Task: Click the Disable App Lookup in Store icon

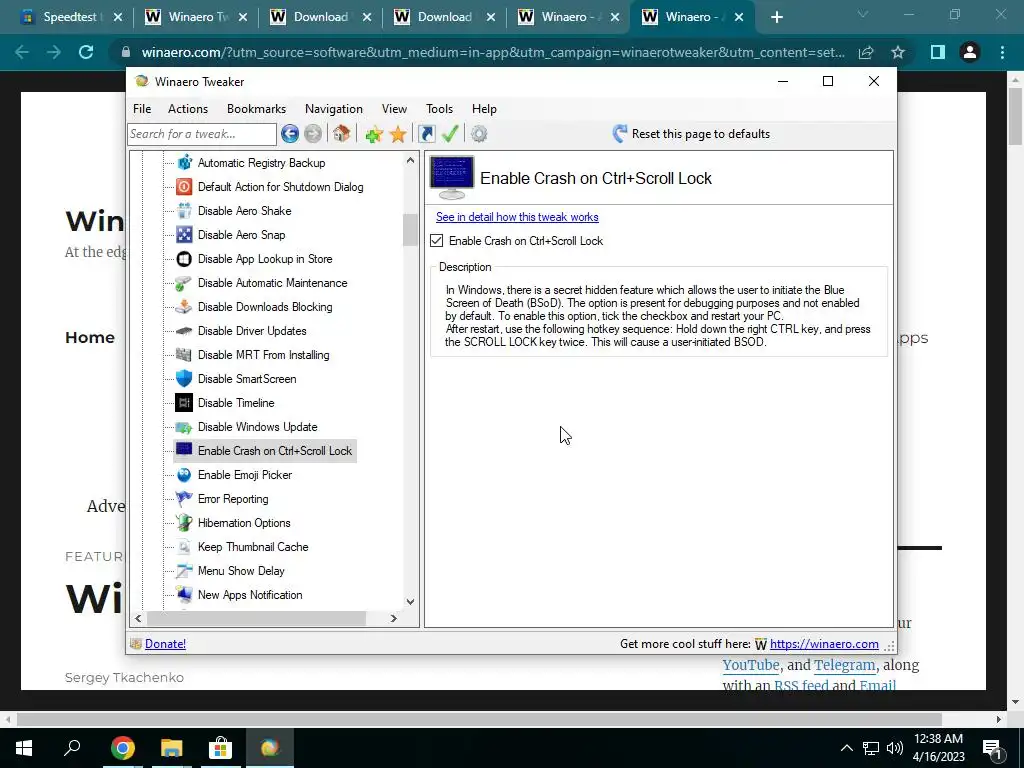Action: pyautogui.click(x=184, y=259)
